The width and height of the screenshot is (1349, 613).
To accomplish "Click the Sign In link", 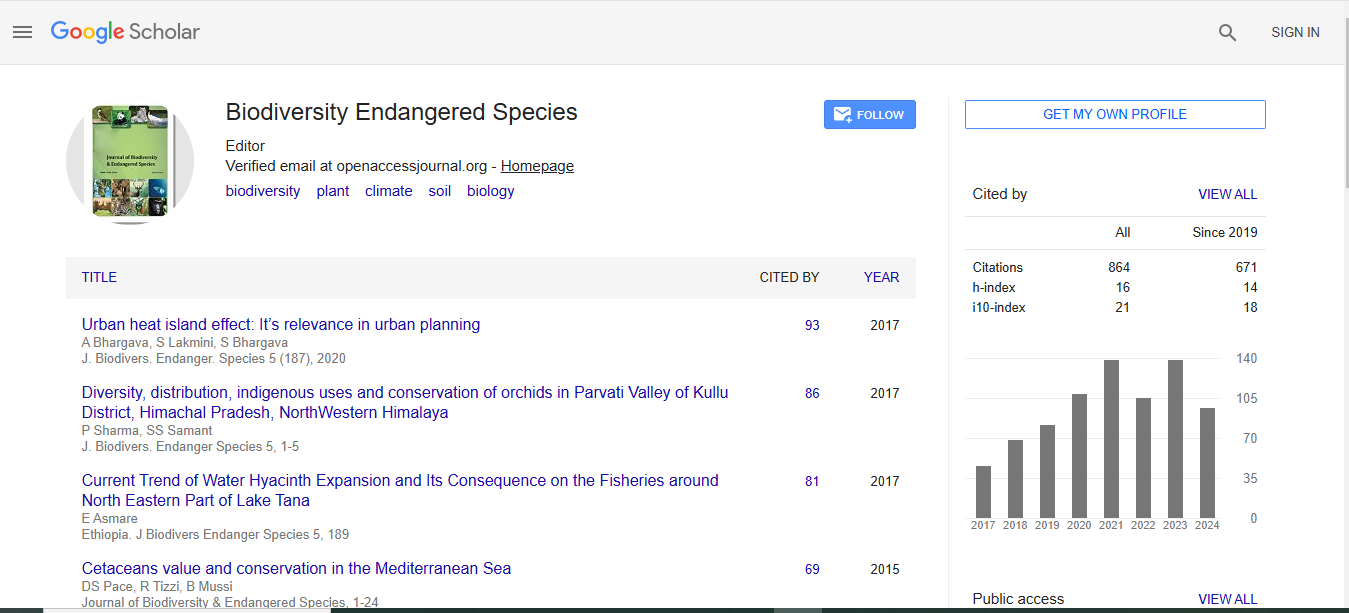I will [1294, 33].
